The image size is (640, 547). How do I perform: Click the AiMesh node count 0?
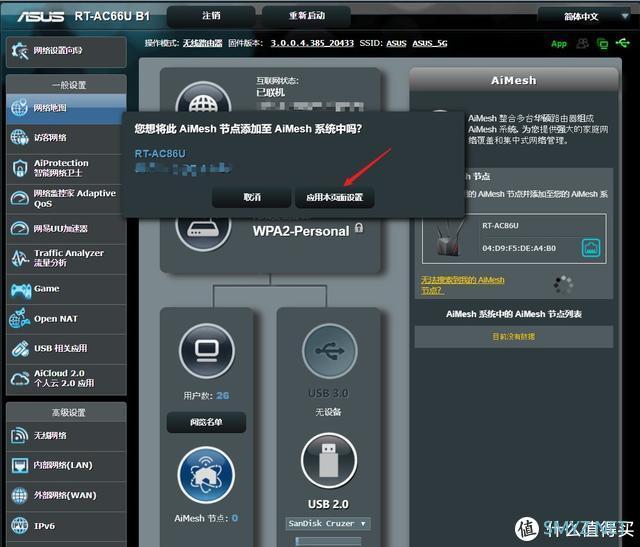click(x=235, y=518)
